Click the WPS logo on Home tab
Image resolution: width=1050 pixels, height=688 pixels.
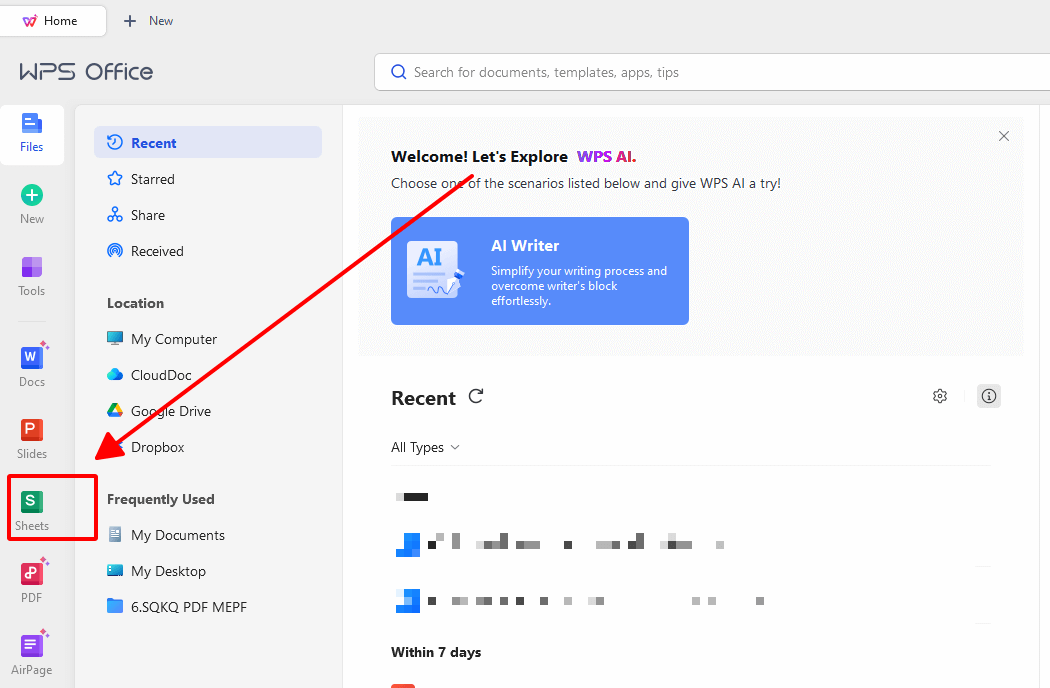point(29,21)
